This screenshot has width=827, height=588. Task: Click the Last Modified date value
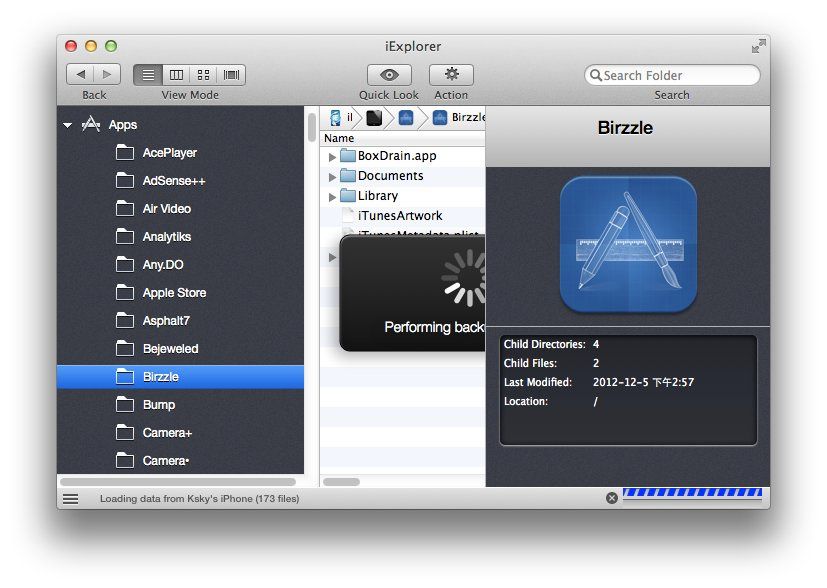pos(643,382)
